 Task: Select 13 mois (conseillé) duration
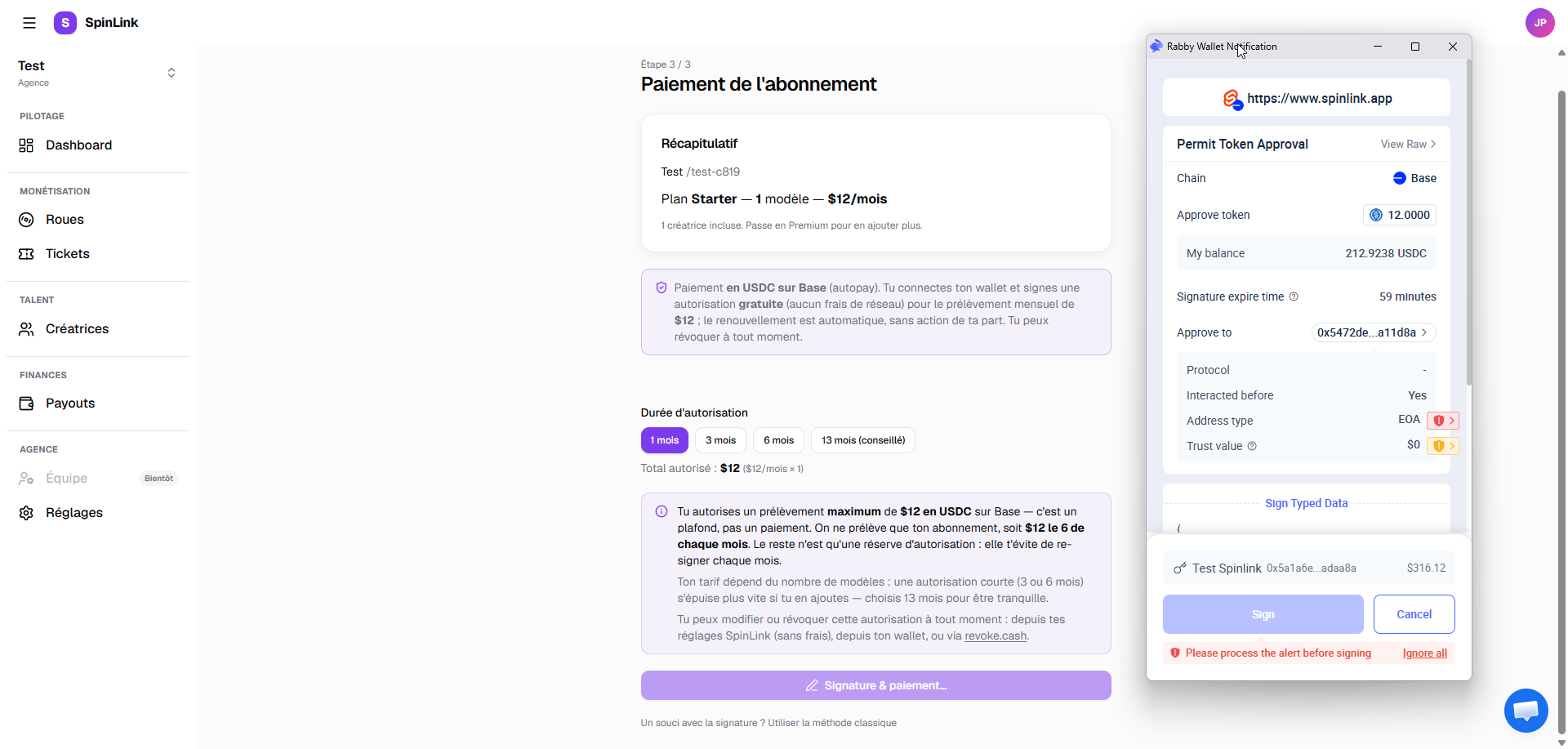[862, 440]
